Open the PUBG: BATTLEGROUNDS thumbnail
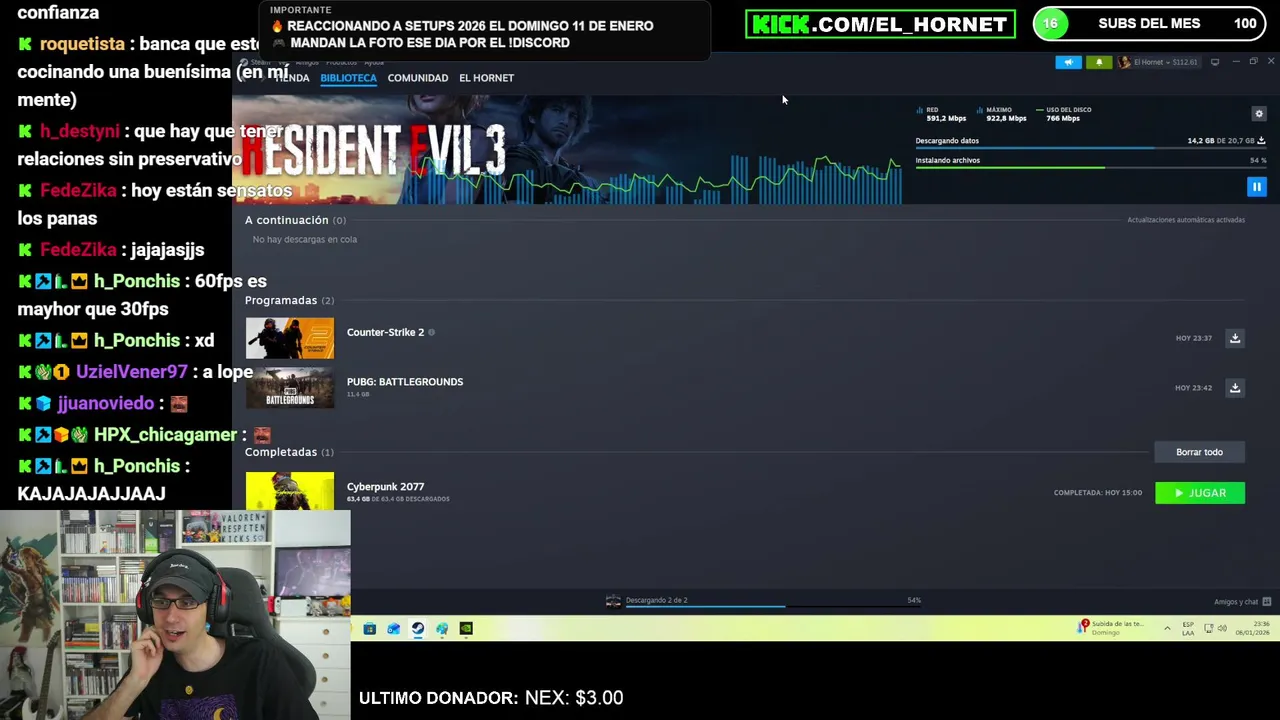The image size is (1280, 720). (x=290, y=388)
